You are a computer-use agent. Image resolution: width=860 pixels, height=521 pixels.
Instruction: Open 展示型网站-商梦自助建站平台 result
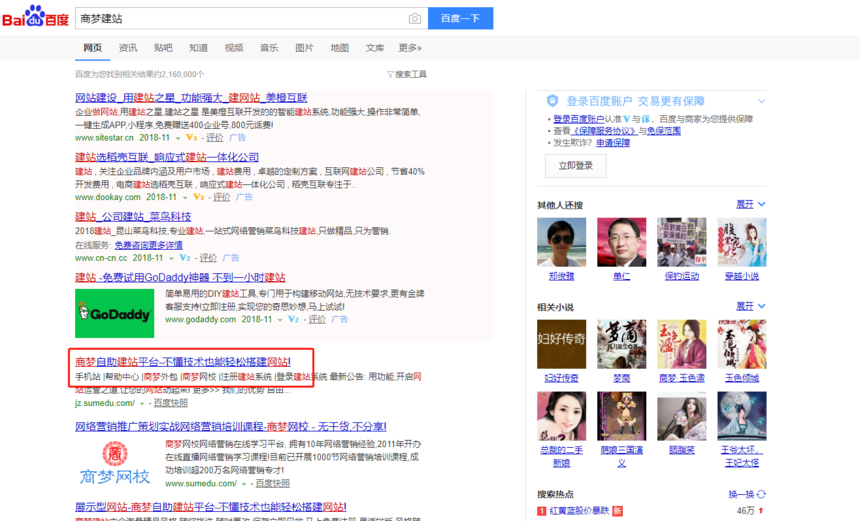click(211, 507)
